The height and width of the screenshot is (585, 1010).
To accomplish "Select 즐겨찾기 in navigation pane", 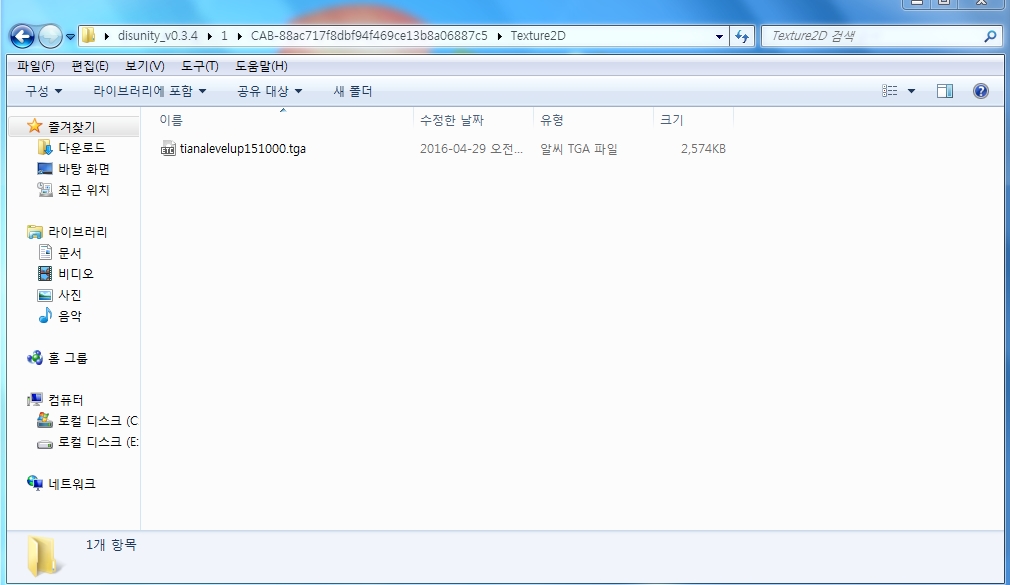I will tap(71, 127).
